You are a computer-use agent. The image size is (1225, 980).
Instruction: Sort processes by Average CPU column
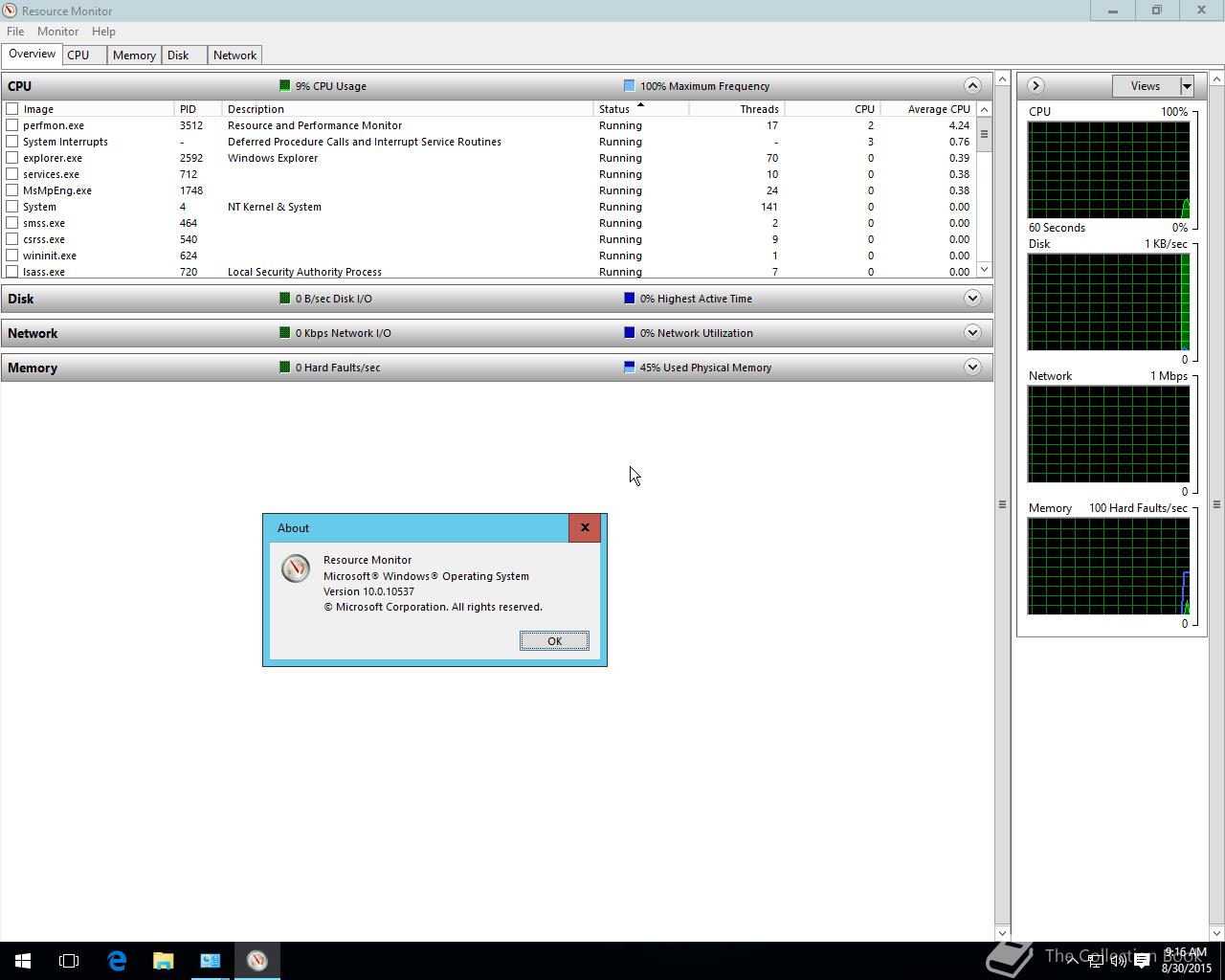tap(927, 109)
